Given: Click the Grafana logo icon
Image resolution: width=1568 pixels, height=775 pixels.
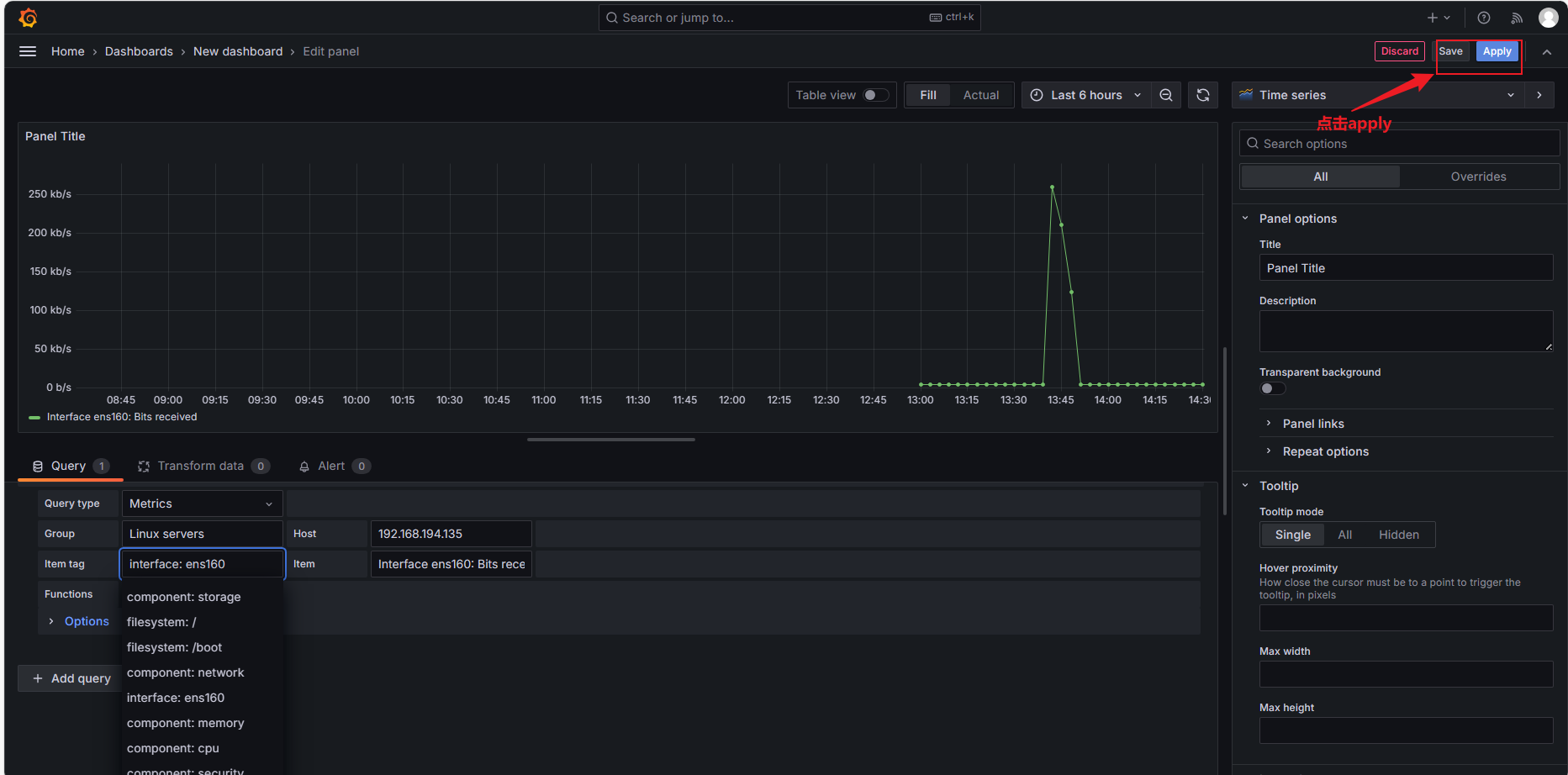Looking at the screenshot, I should (28, 18).
